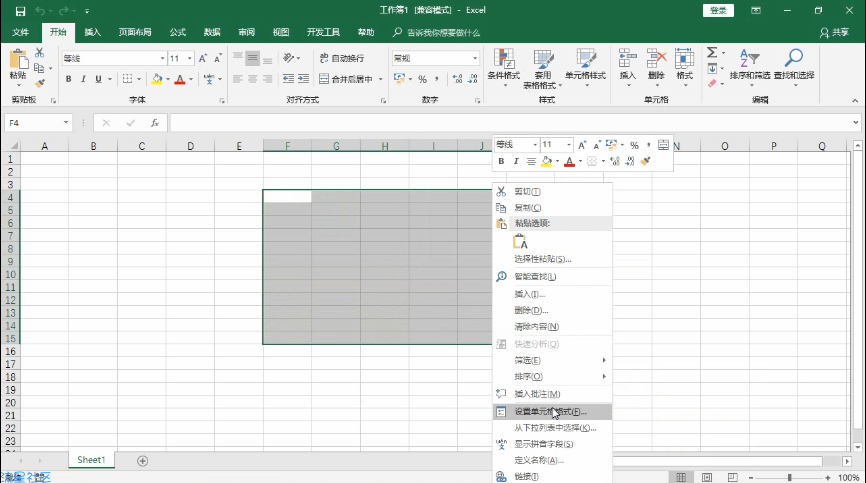
Task: Increase font size with the ribbon's large A button
Action: click(x=203, y=58)
